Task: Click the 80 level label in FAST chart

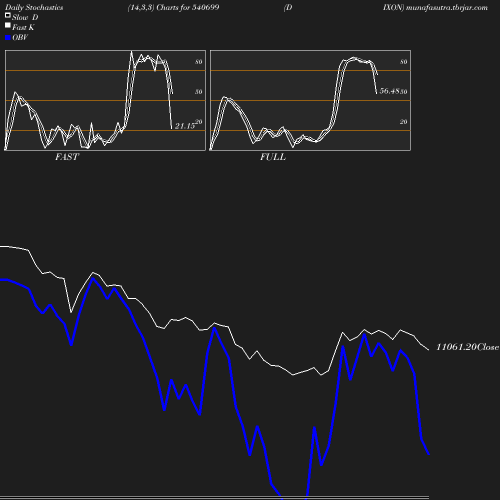Action: (199, 62)
